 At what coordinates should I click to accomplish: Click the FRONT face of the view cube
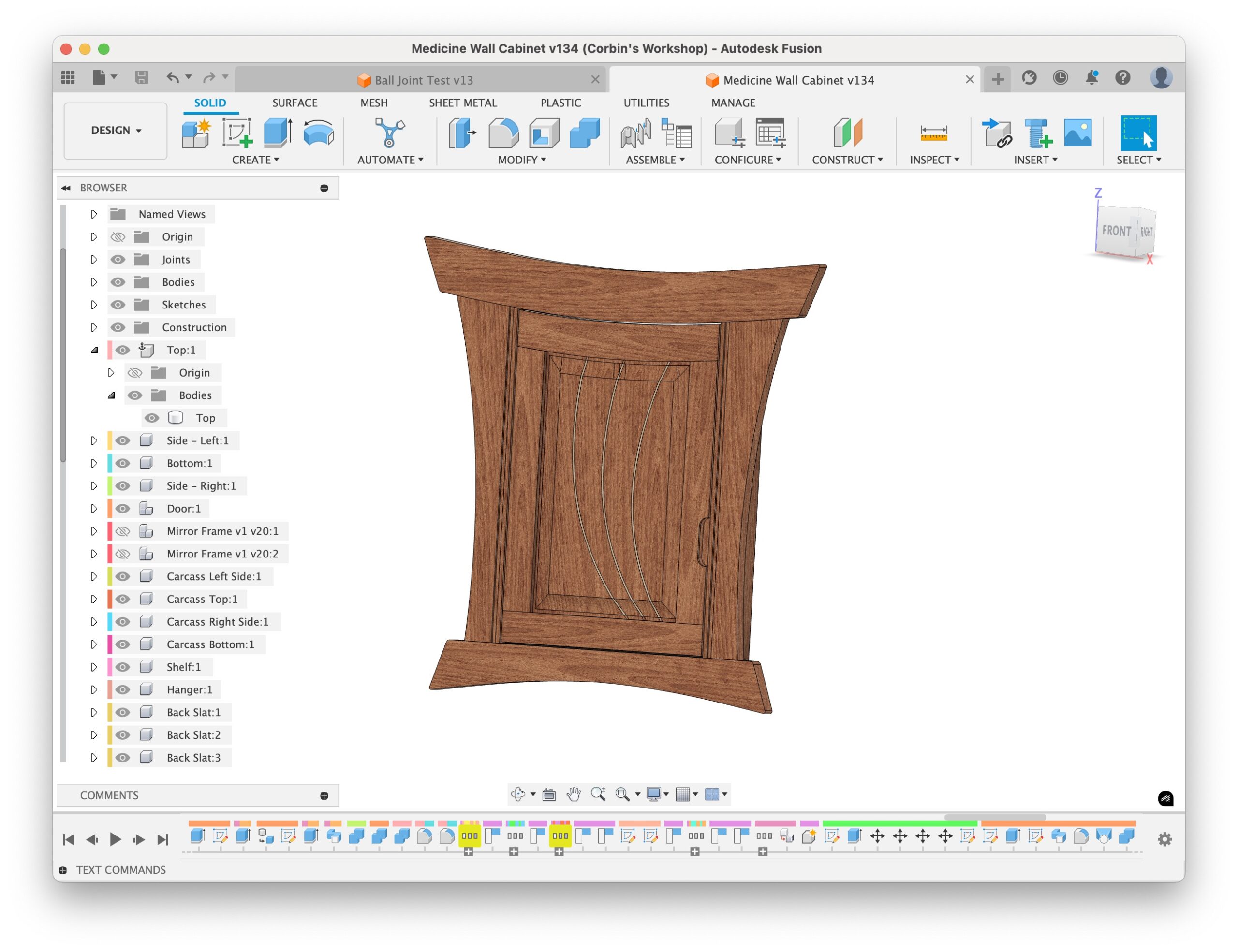1116,231
